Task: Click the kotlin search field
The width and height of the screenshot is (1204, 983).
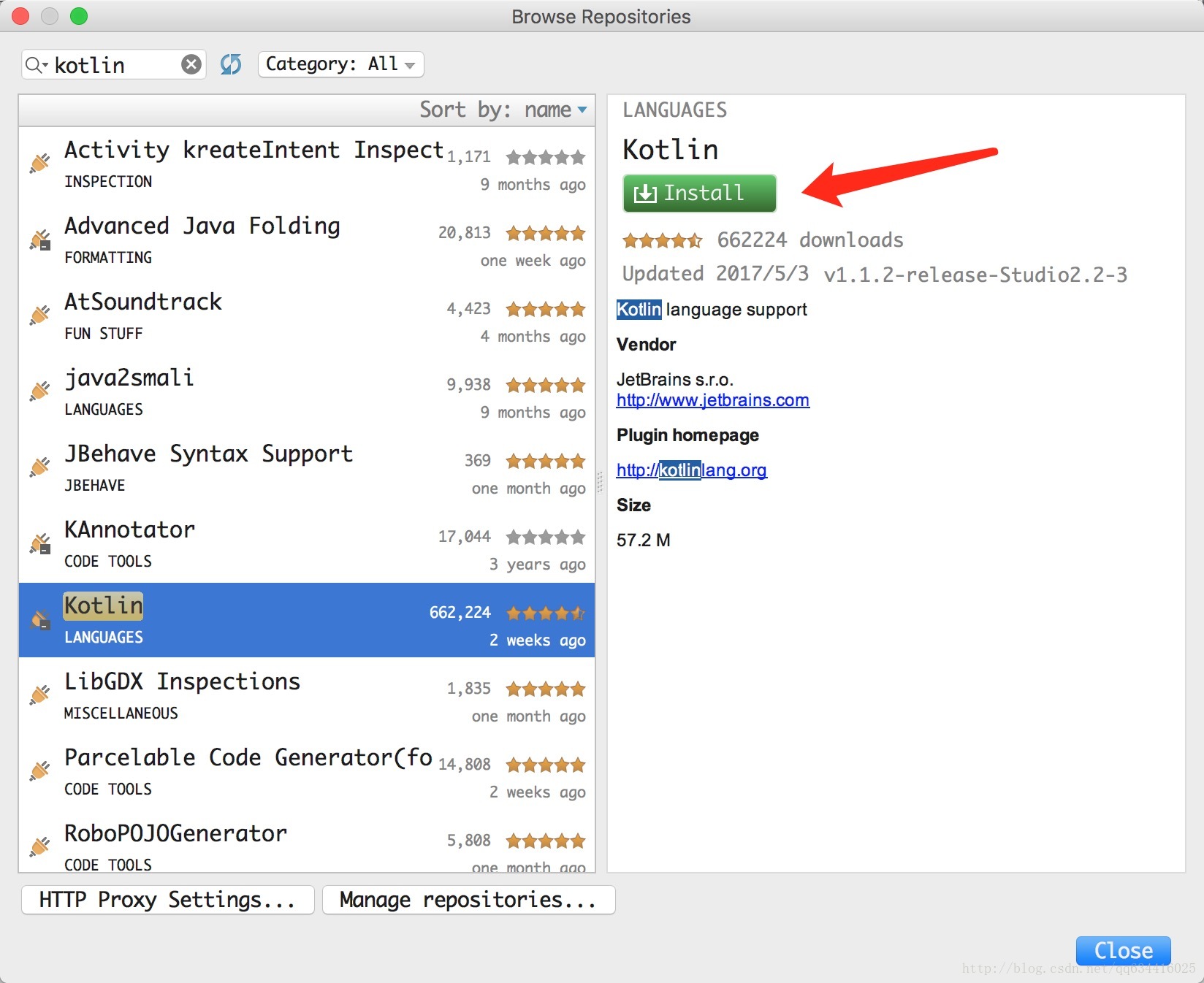Action: [115, 65]
